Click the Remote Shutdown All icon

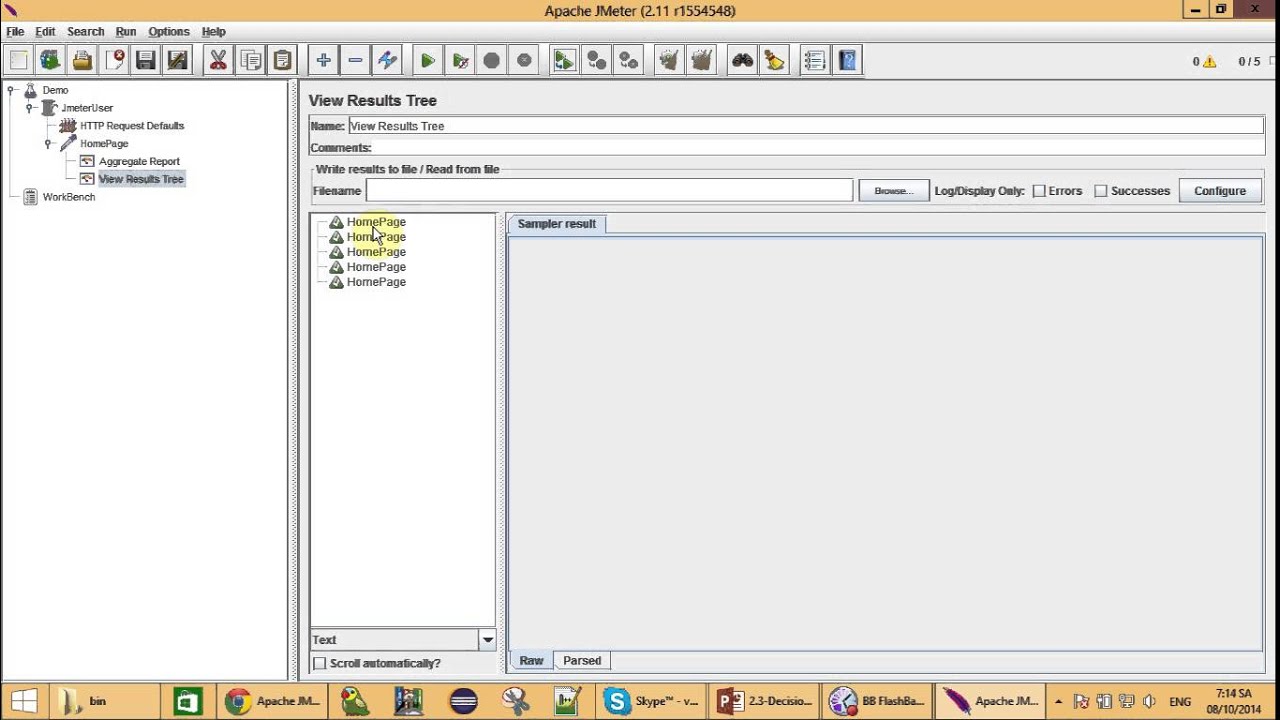[628, 61]
